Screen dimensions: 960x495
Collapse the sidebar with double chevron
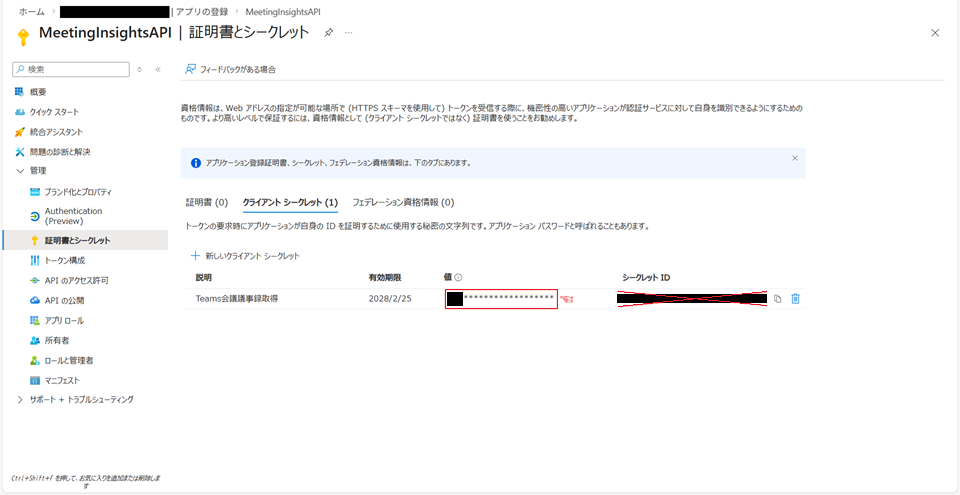pyautogui.click(x=157, y=70)
